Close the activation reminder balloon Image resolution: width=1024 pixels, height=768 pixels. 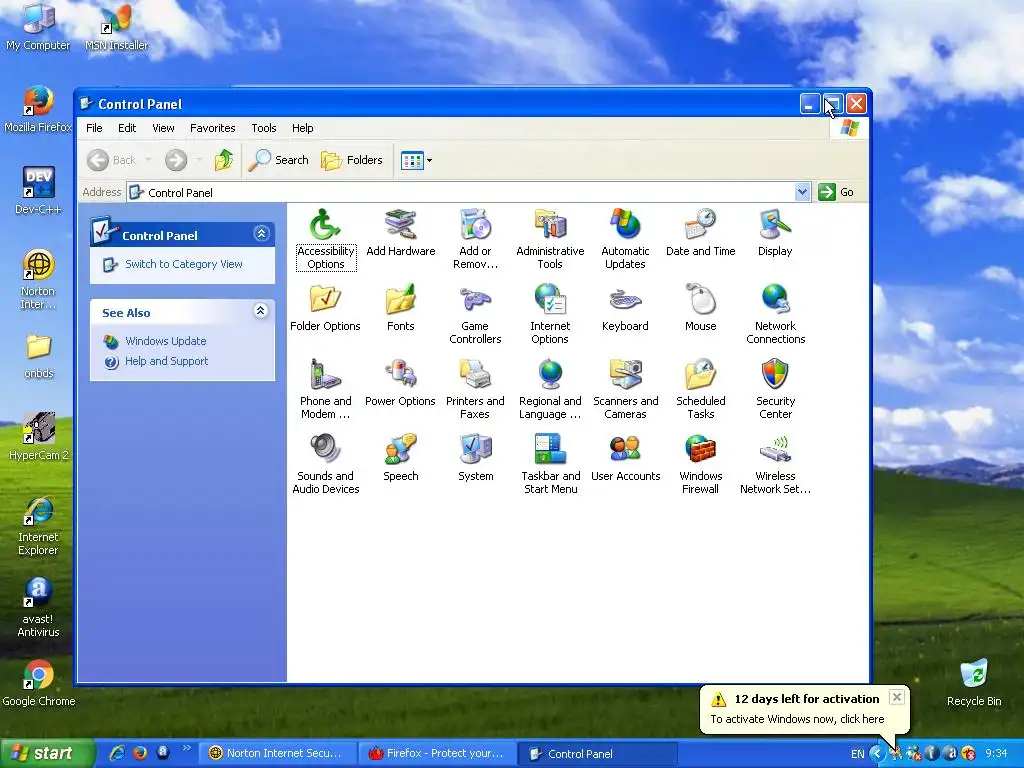897,697
